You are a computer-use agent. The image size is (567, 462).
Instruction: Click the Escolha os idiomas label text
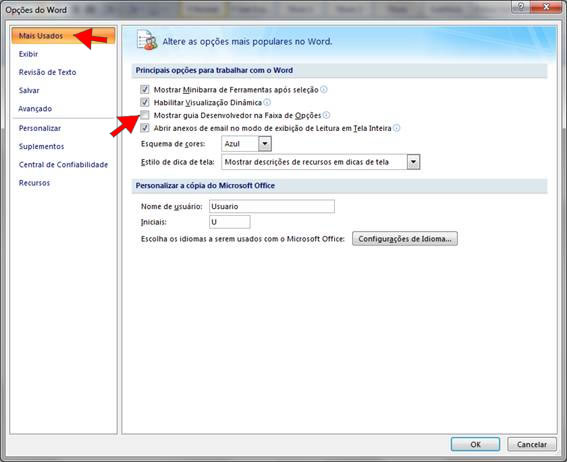[243, 239]
